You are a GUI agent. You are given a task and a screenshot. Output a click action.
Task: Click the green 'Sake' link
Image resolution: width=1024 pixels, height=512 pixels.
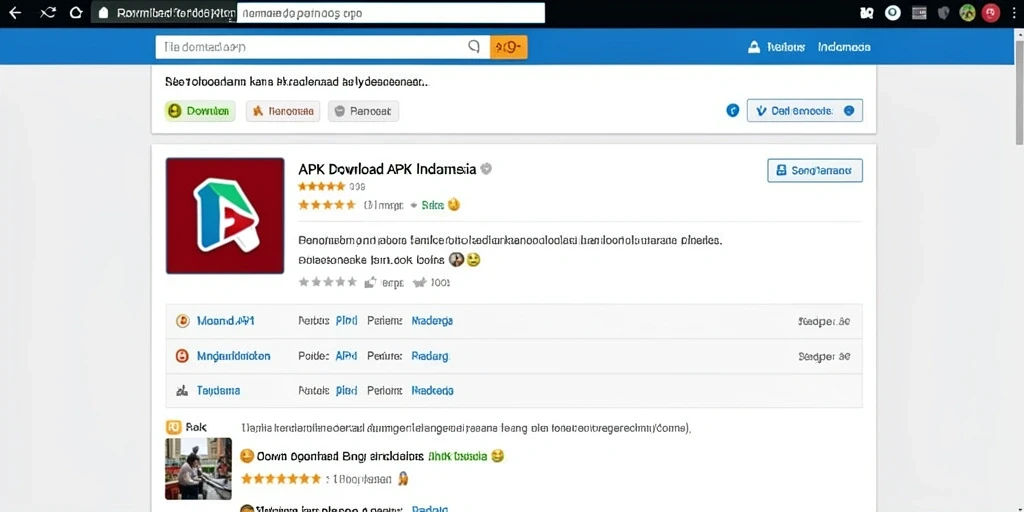[432, 205]
